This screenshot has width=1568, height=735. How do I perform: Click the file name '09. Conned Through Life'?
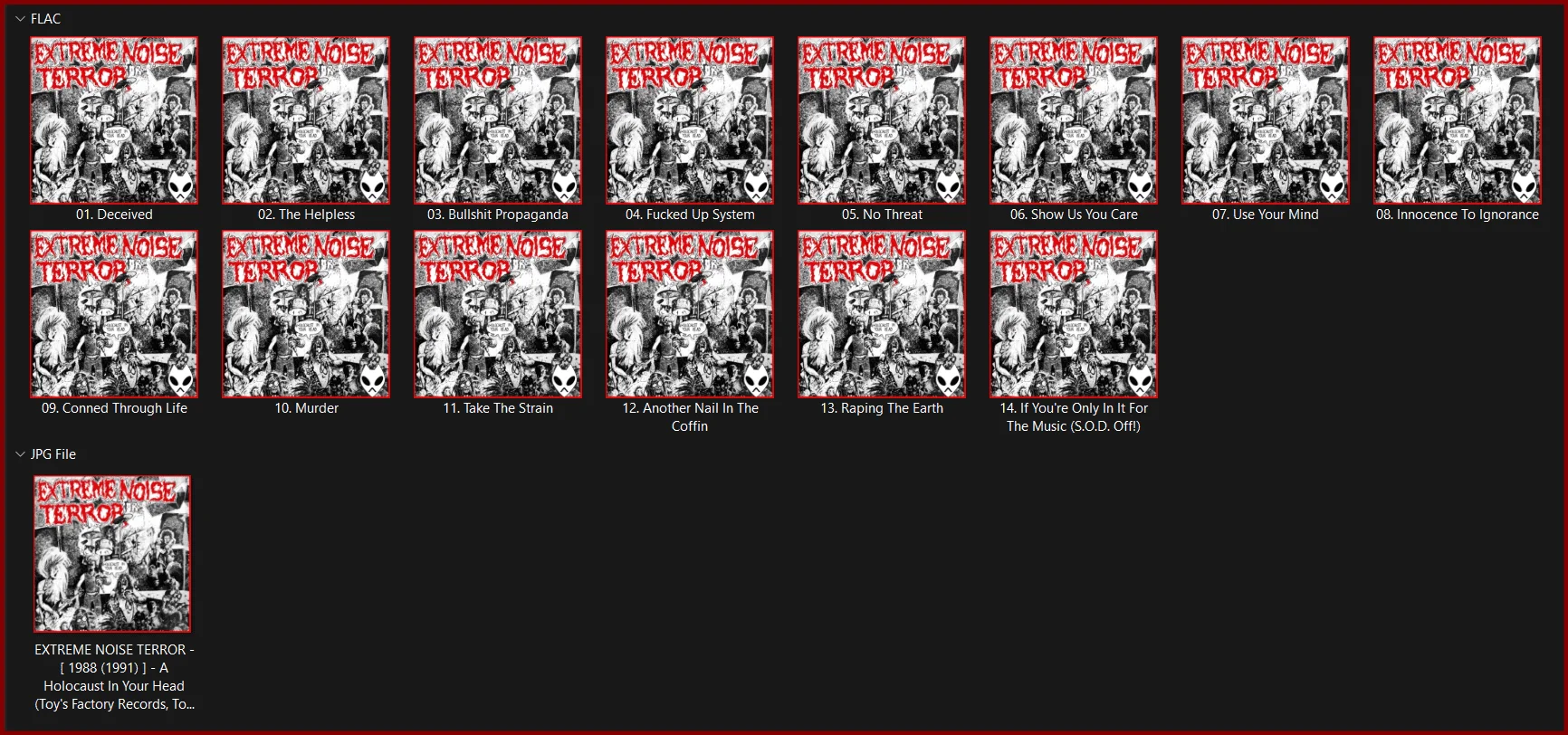(114, 408)
